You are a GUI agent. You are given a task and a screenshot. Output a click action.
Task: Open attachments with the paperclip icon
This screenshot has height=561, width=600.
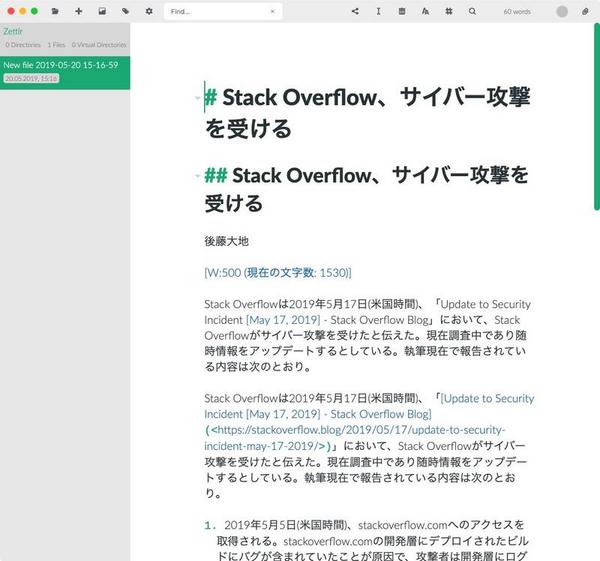point(585,11)
